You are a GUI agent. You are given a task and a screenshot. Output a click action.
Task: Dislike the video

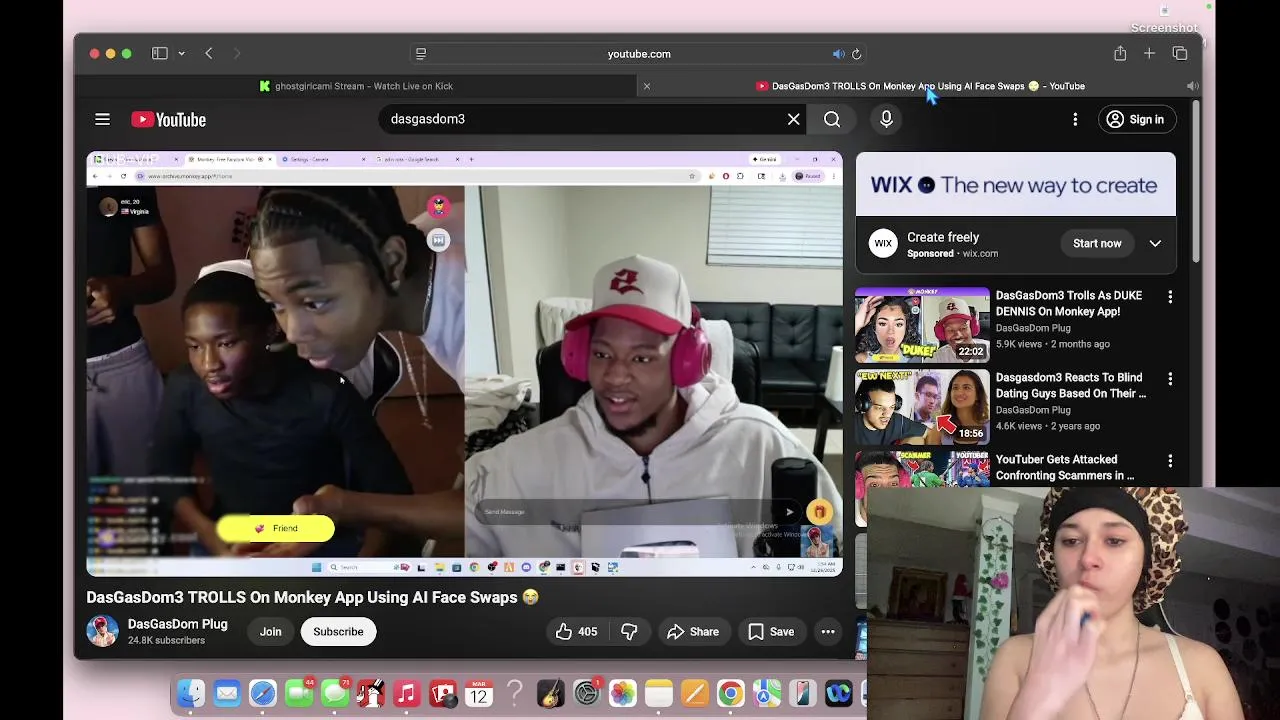(629, 632)
